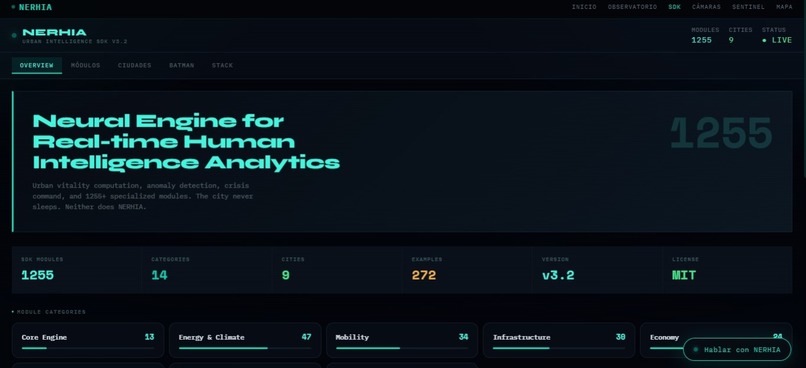The image size is (806, 368).
Task: Click the NERHIA top-left brand logo
Action: click(x=31, y=7)
